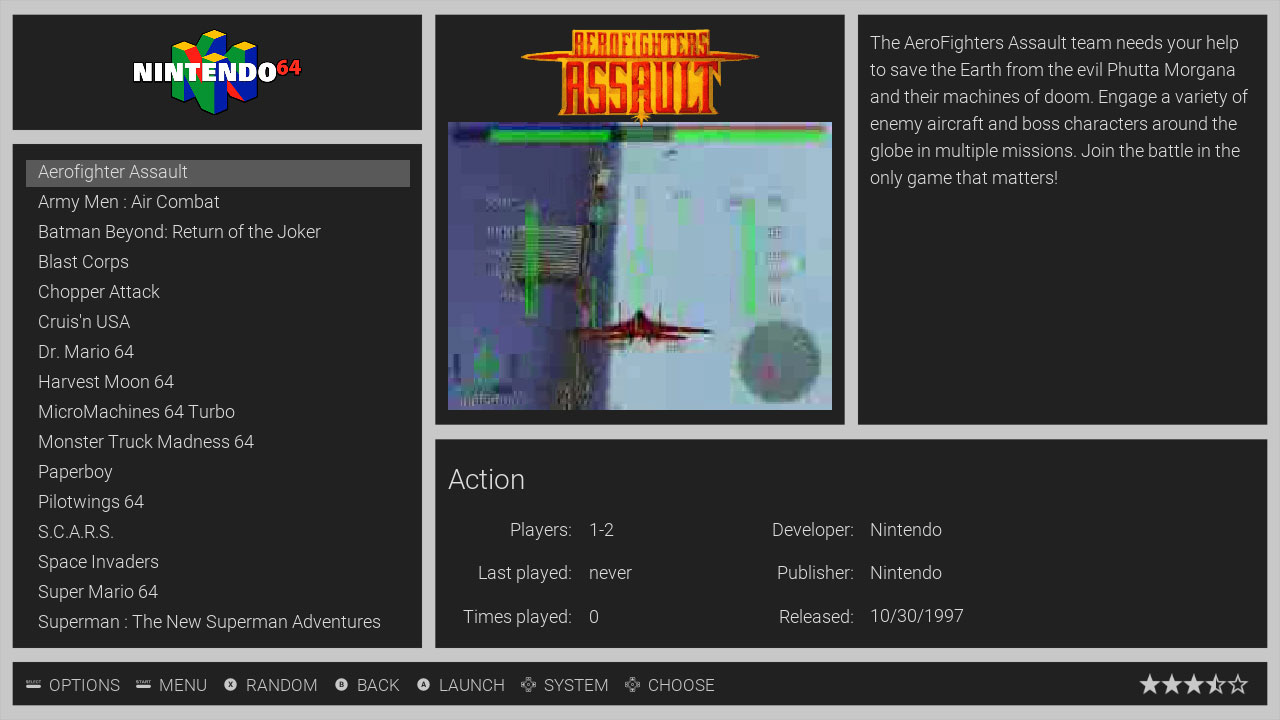The width and height of the screenshot is (1280, 720).
Task: Click the first rating star
Action: 1150,684
